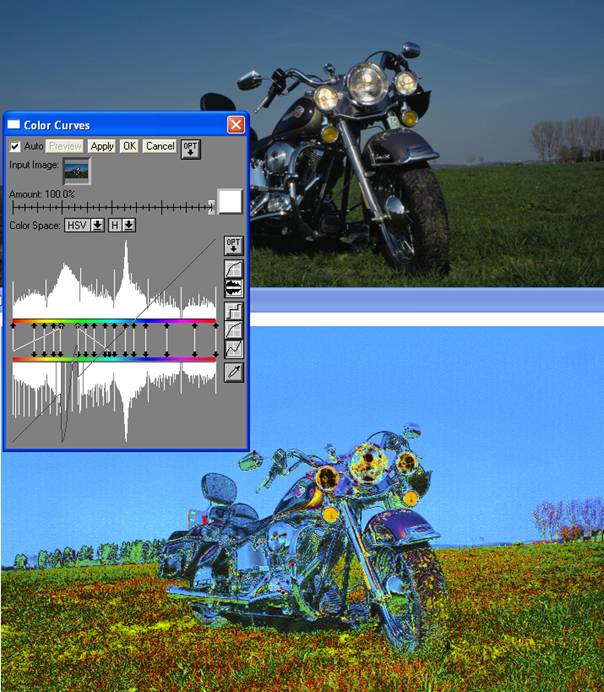The width and height of the screenshot is (604, 692).
Task: Open the H channel dropdown
Action: coord(122,226)
